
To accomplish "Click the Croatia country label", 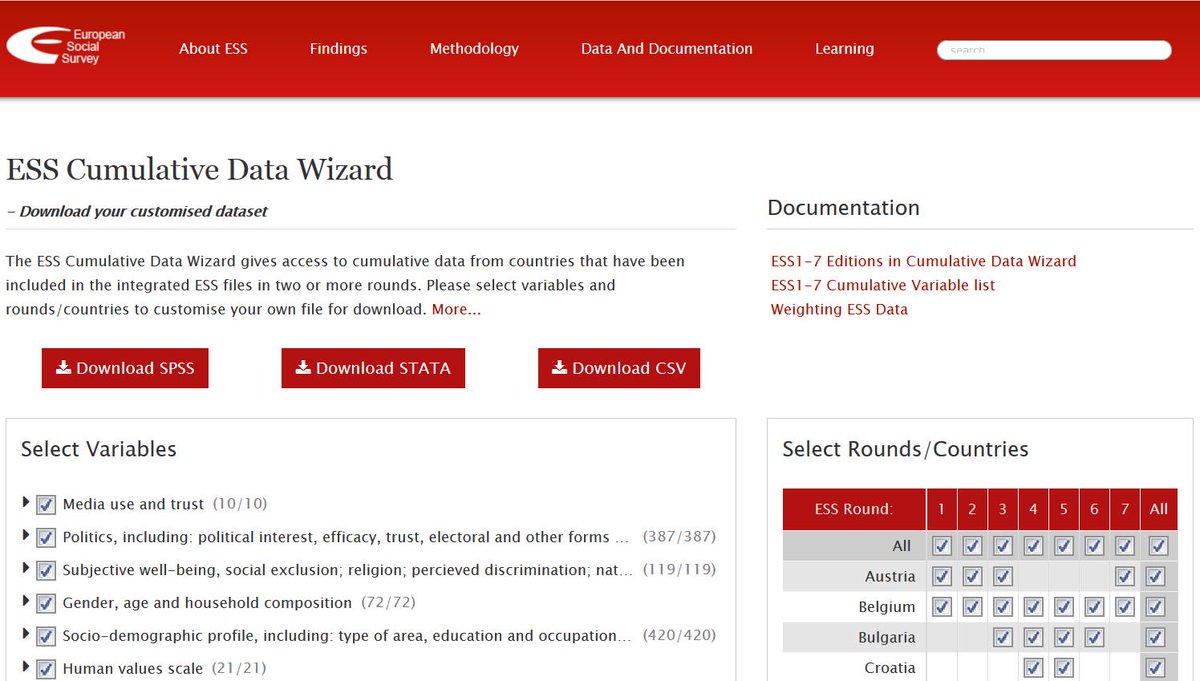I will (890, 668).
